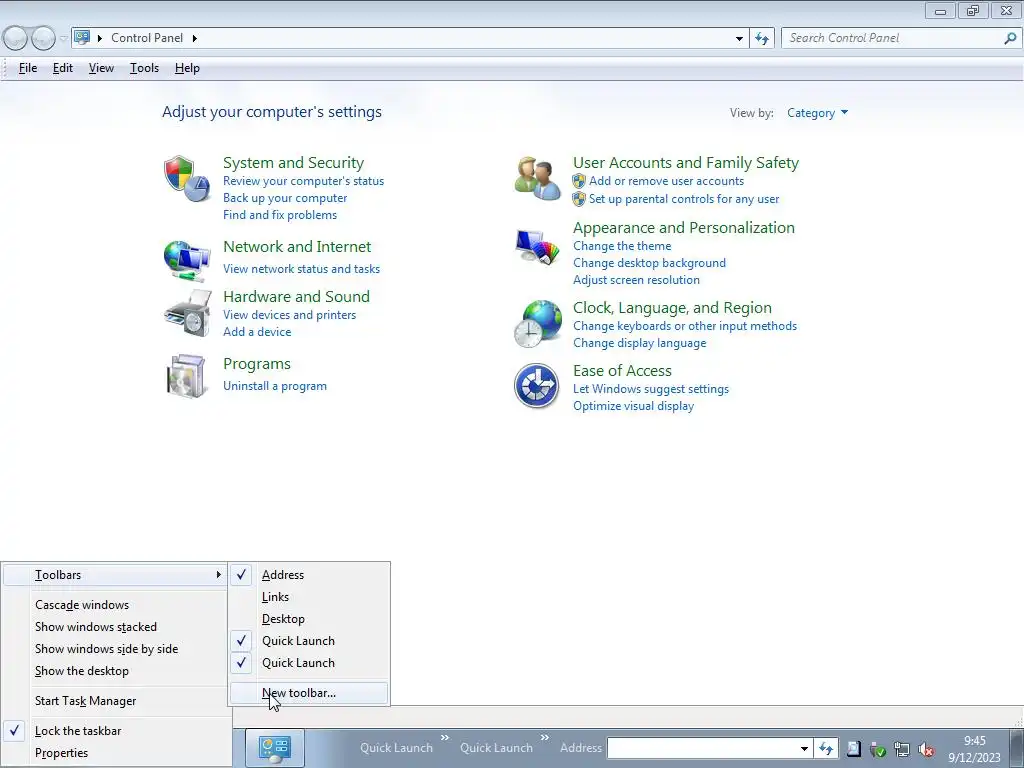Click Change desktop background link
The width and height of the screenshot is (1024, 768).
pyautogui.click(x=649, y=263)
